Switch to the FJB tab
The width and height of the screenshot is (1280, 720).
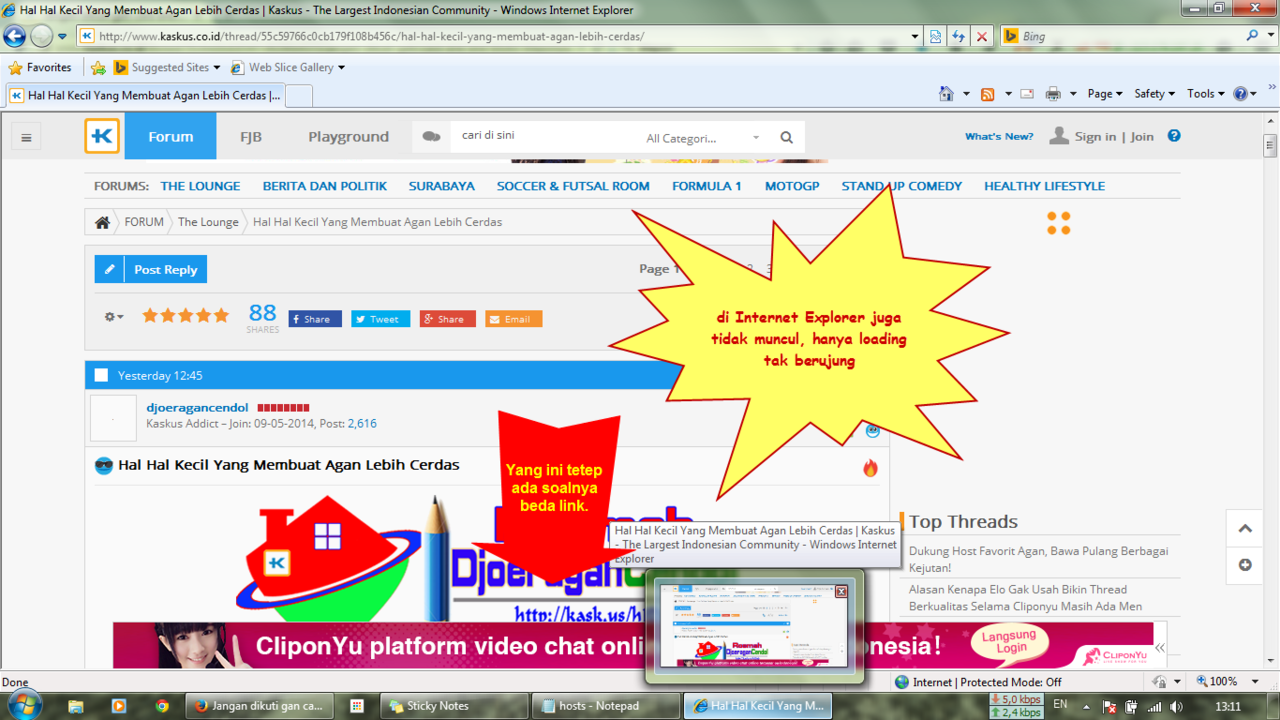(x=251, y=136)
